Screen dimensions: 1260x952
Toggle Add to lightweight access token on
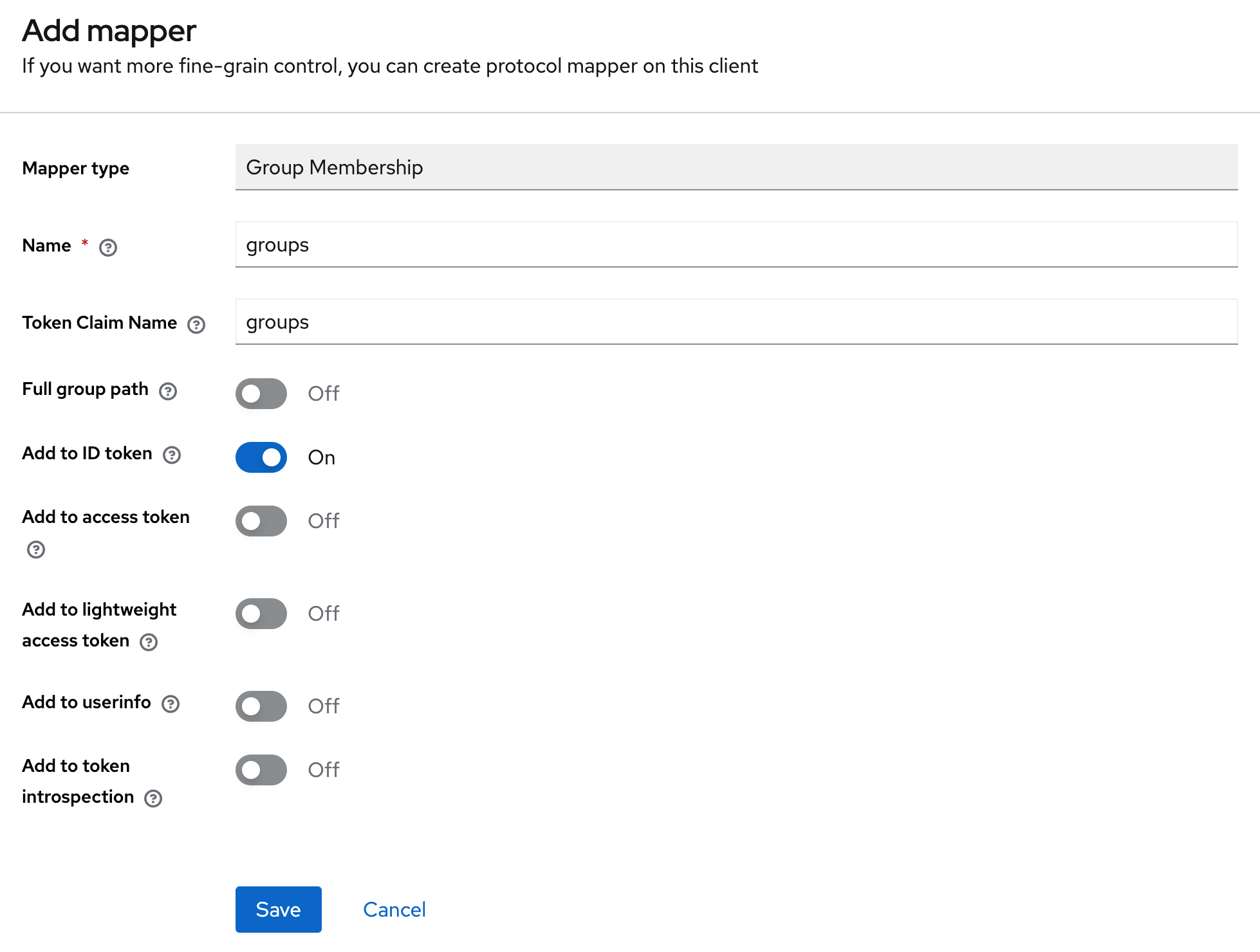click(261, 614)
